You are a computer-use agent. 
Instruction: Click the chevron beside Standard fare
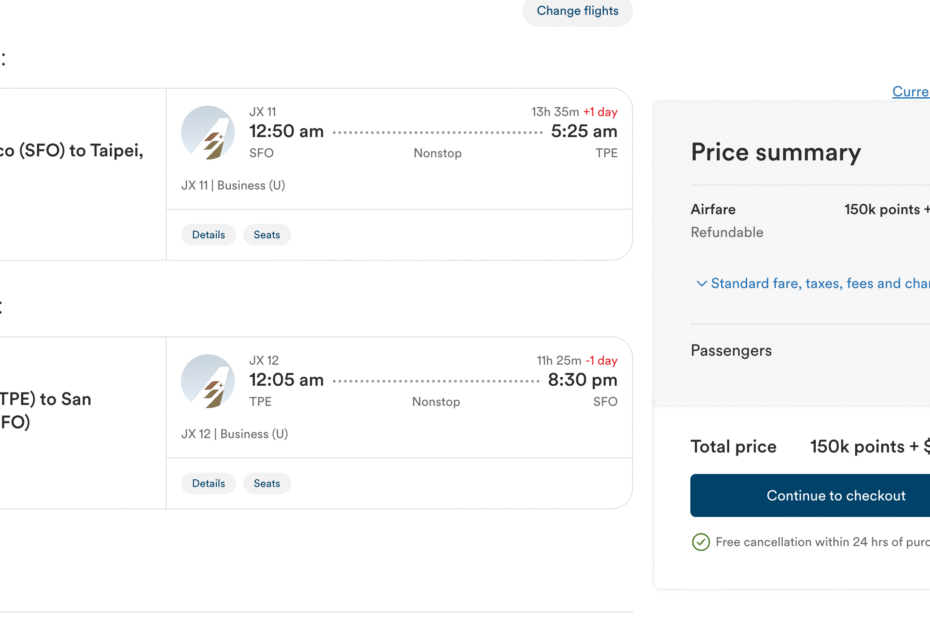(x=701, y=284)
